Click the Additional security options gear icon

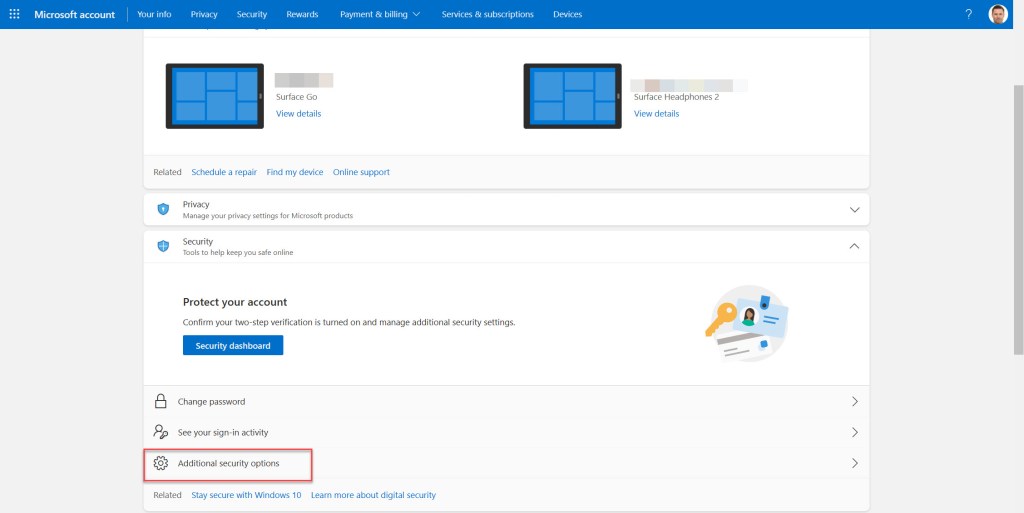(x=160, y=464)
